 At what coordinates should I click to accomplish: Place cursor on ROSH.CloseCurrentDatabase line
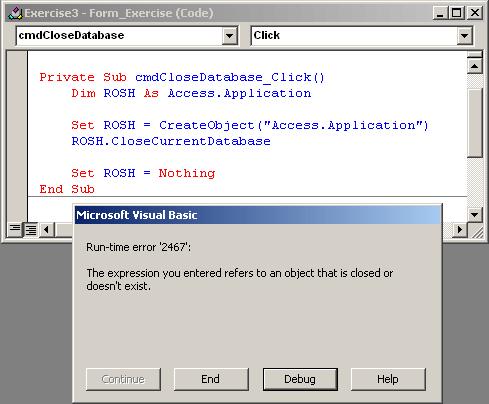[x=171, y=141]
